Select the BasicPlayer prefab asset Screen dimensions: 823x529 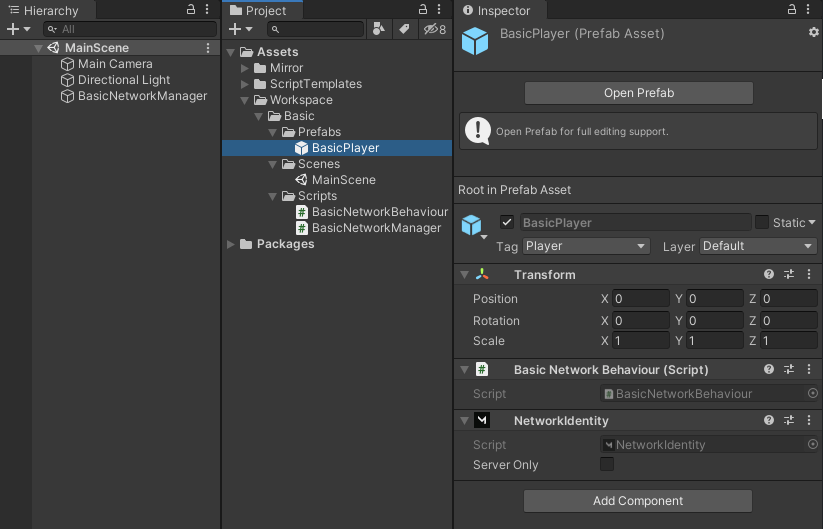click(337, 148)
